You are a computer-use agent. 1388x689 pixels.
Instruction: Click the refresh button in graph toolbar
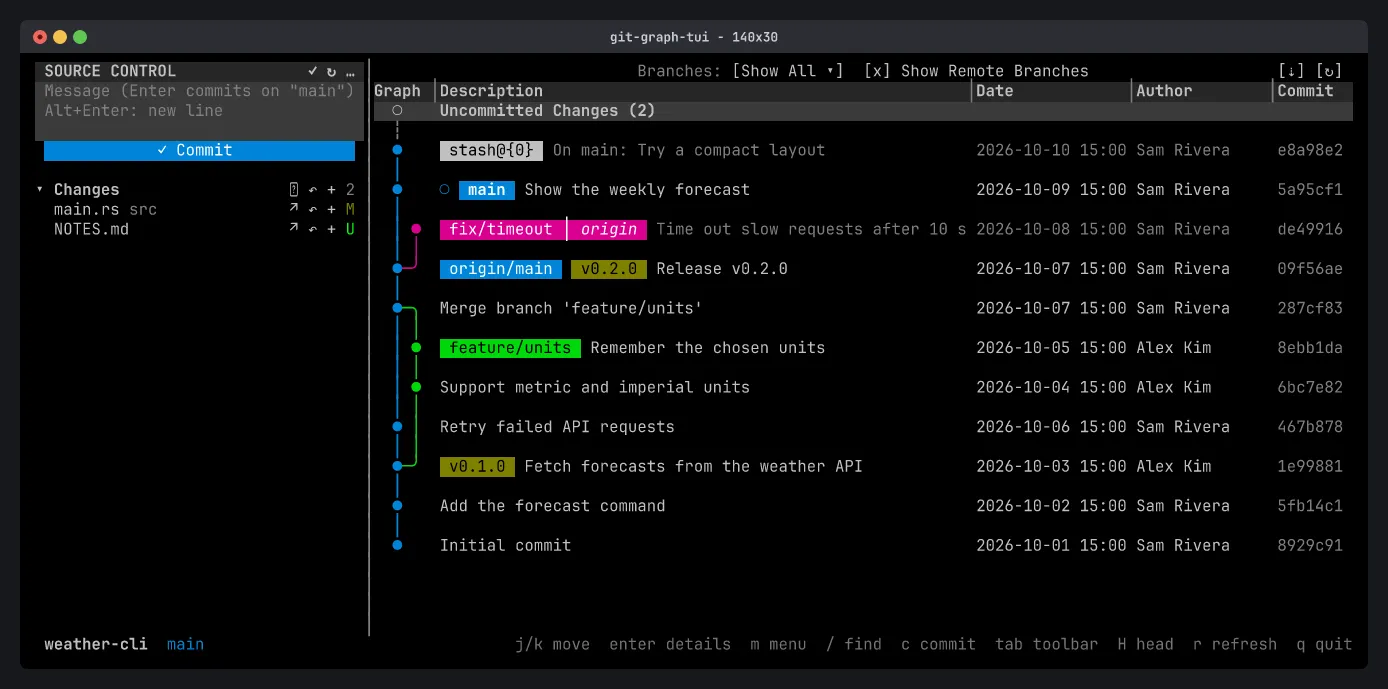1329,71
